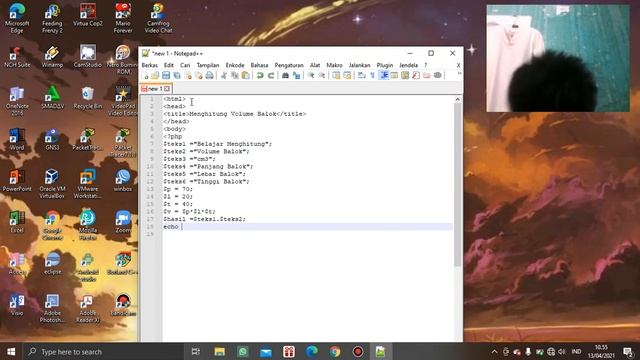
Task: Toggle the highlighted indent guide icon
Action: (384, 76)
